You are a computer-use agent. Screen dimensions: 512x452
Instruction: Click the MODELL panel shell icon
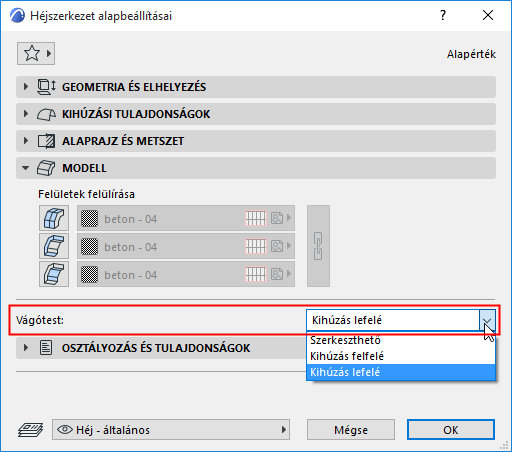46,168
